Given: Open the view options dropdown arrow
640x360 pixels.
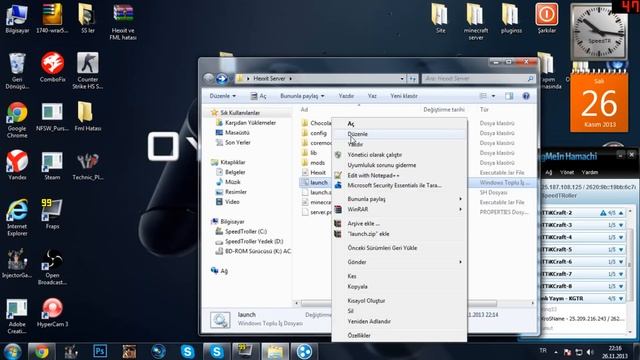Looking at the screenshot, I should point(493,96).
